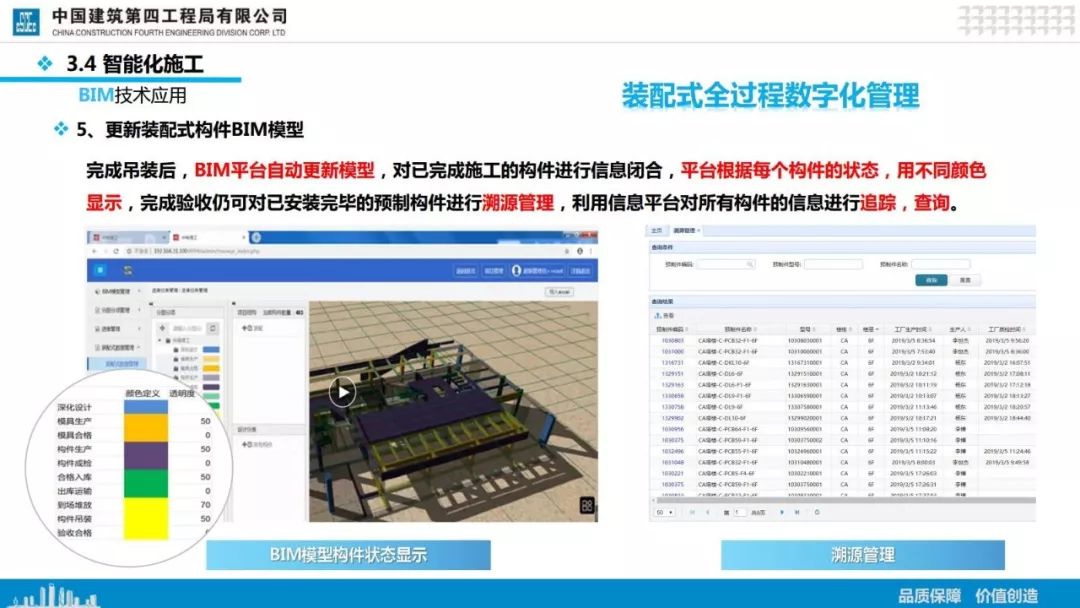Click the 颜色定义 column header

click(x=143, y=394)
